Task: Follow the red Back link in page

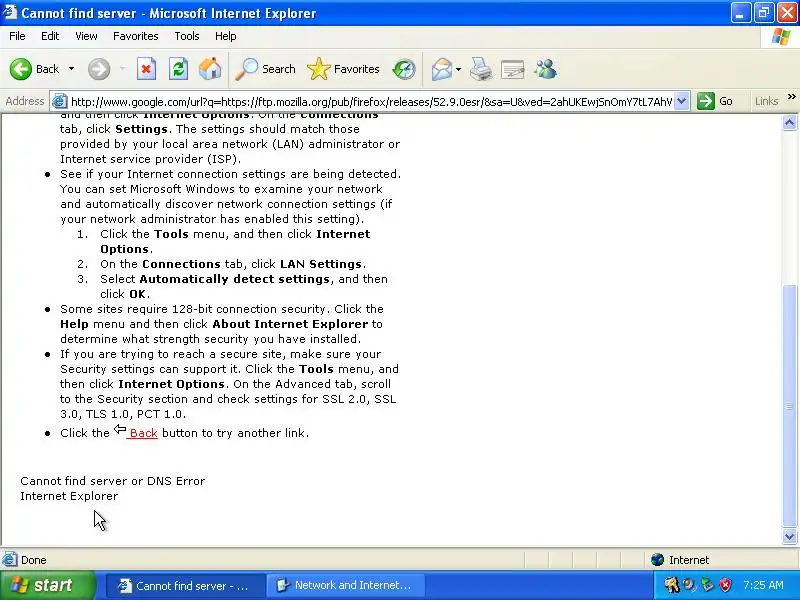Action: (x=143, y=433)
